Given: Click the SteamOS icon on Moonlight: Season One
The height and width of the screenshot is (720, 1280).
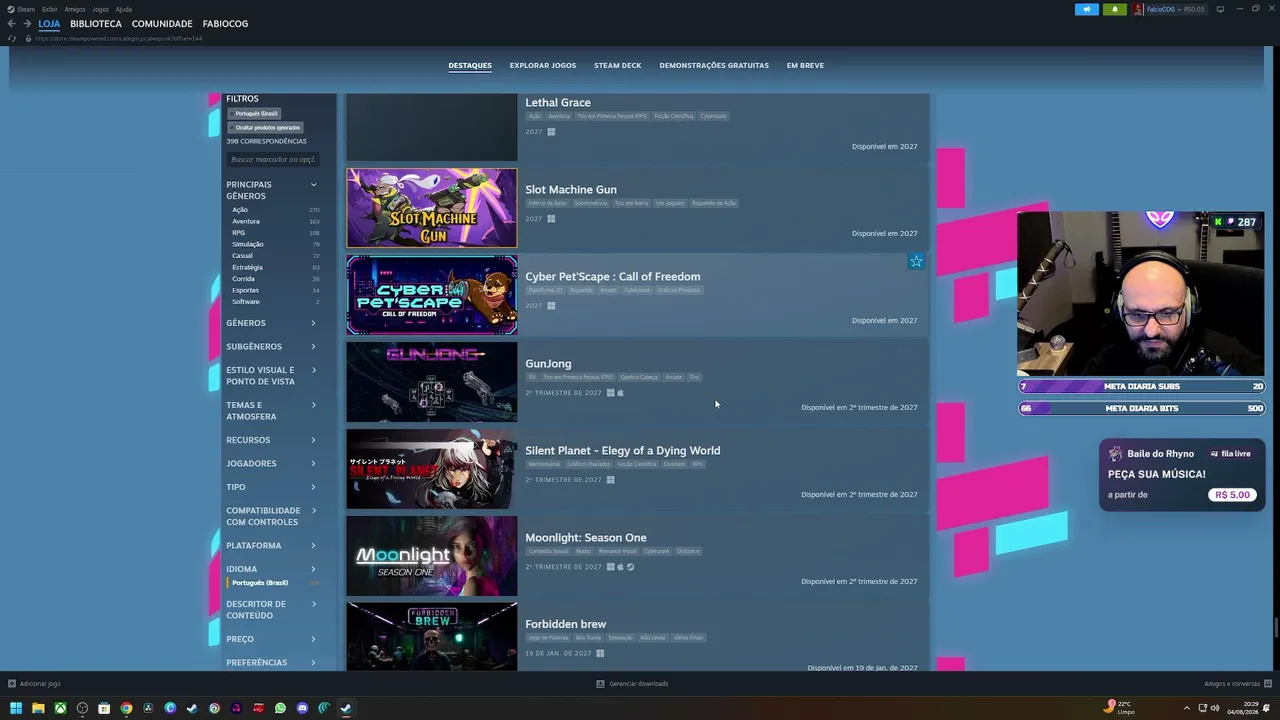Looking at the screenshot, I should point(630,567).
